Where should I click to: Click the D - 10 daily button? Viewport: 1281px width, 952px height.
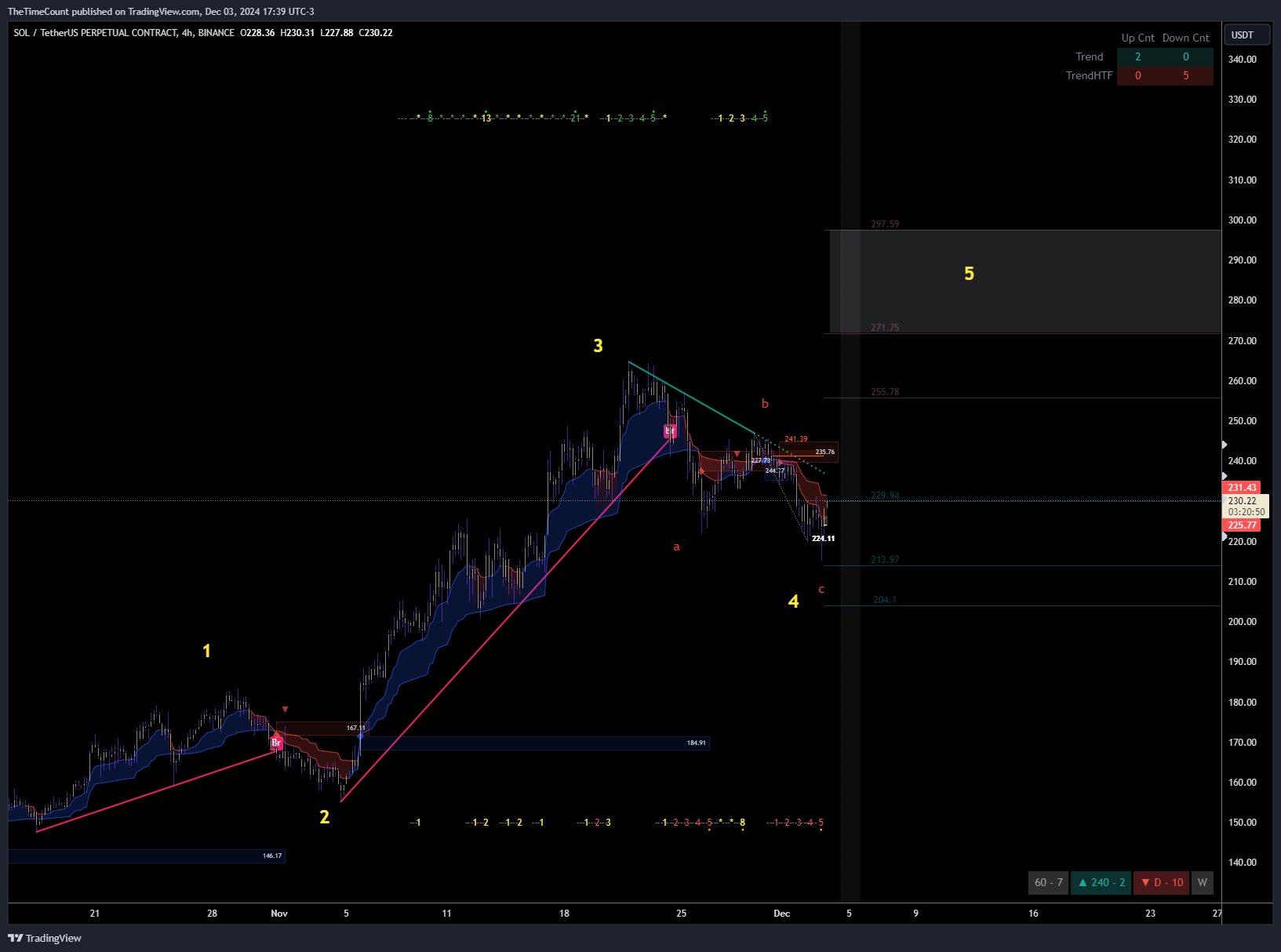[x=1162, y=882]
